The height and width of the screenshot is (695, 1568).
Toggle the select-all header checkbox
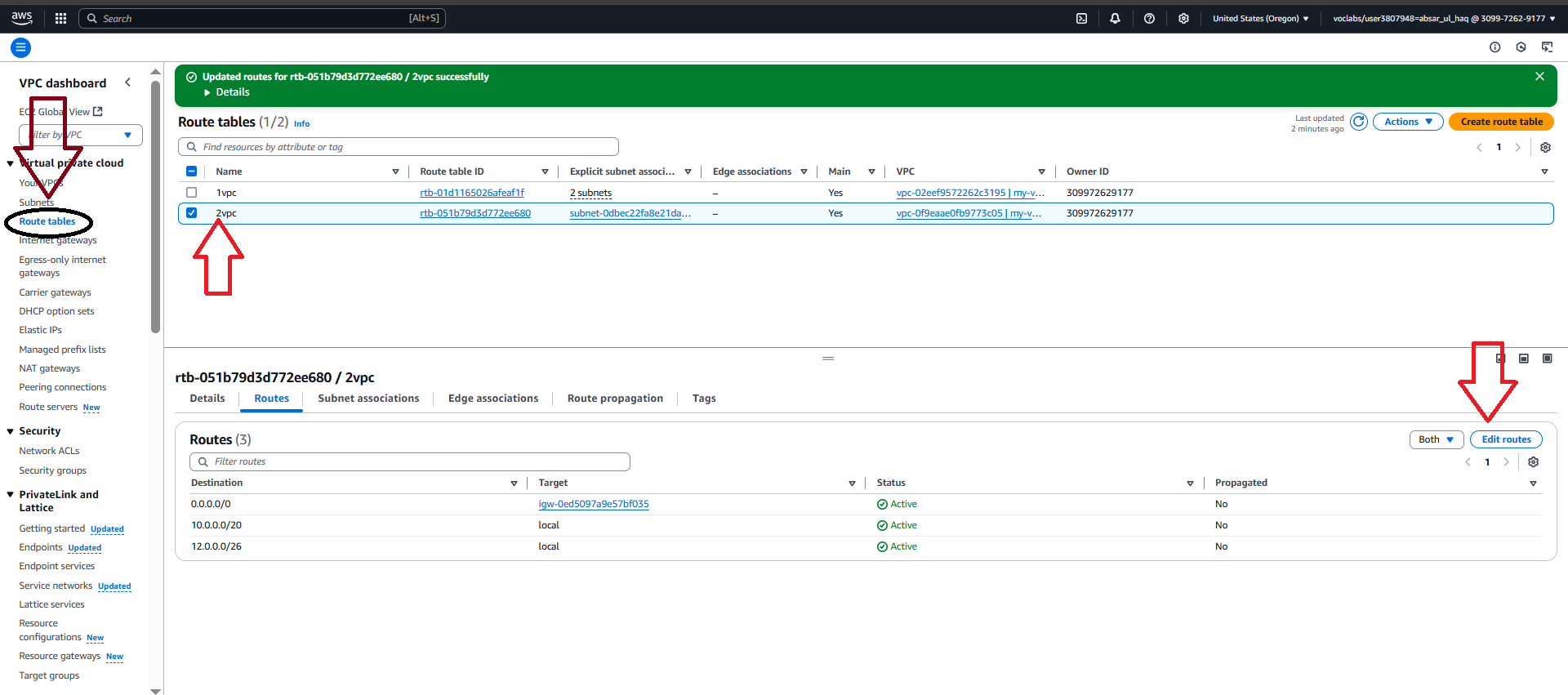[x=192, y=172]
